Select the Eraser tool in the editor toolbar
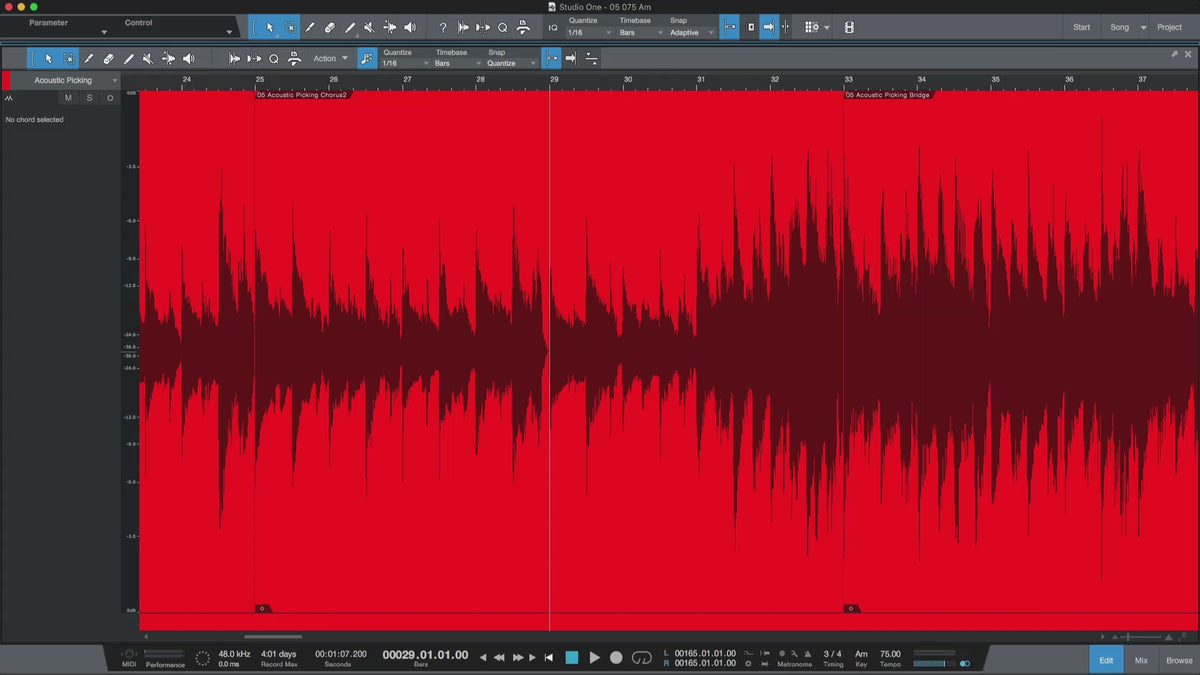This screenshot has width=1200, height=675. click(108, 59)
